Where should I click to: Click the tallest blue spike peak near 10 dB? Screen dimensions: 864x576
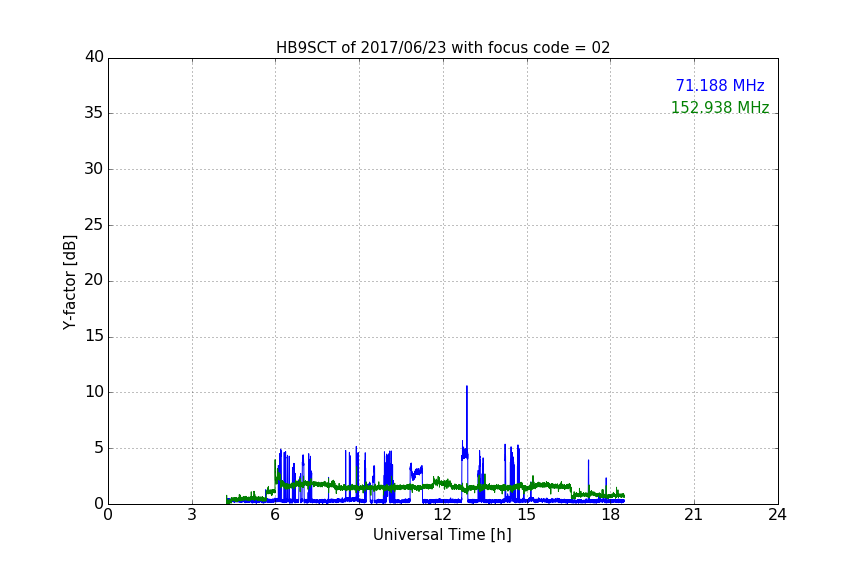(467, 387)
